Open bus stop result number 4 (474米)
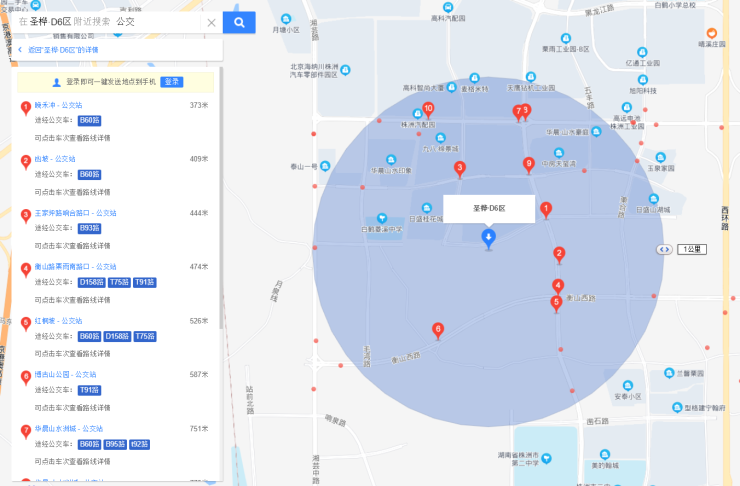The width and height of the screenshot is (740, 486). pyautogui.click(x=76, y=267)
